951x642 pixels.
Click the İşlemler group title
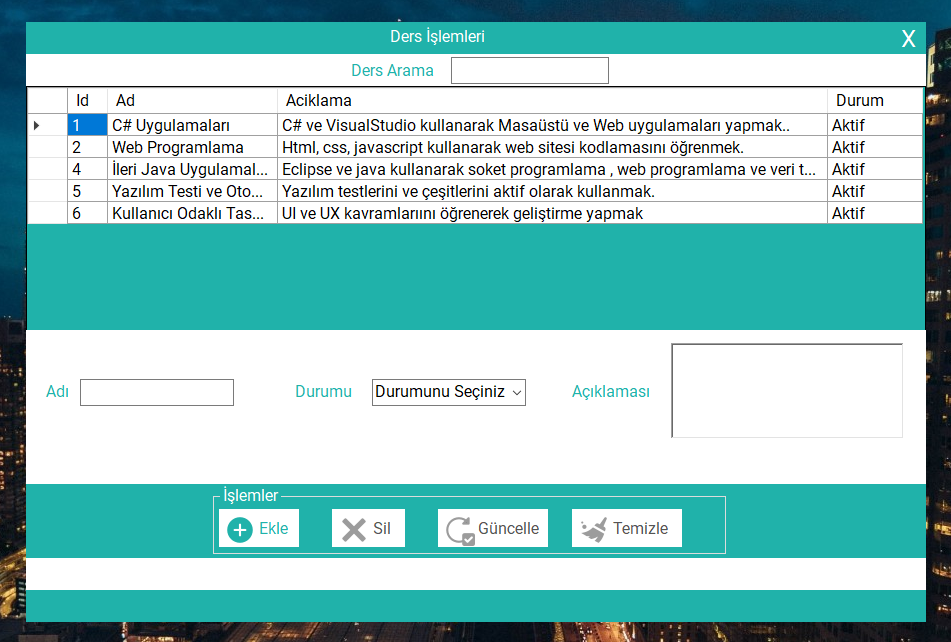(x=250, y=495)
